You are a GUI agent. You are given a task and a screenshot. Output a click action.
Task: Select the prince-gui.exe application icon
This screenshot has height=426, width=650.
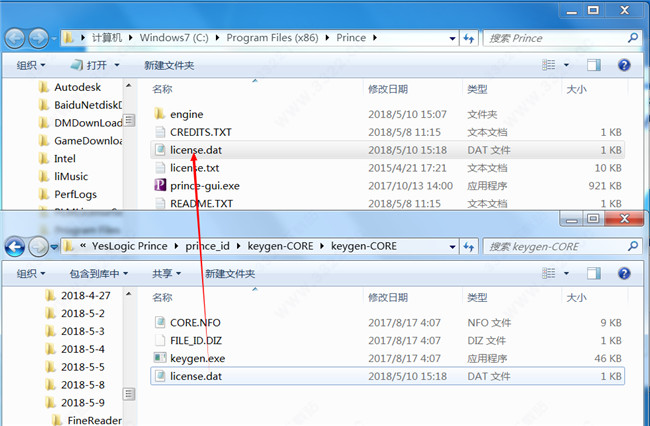160,185
